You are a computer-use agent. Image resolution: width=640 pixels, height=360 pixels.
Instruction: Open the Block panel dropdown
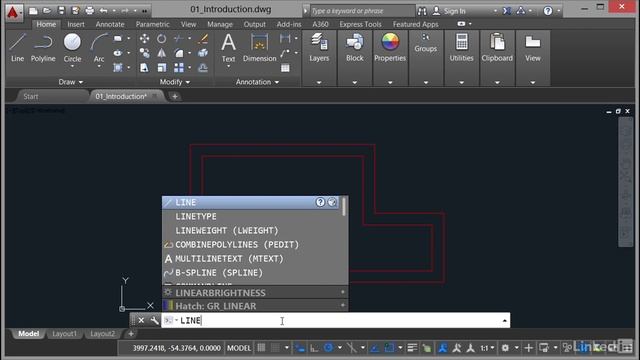[354, 82]
